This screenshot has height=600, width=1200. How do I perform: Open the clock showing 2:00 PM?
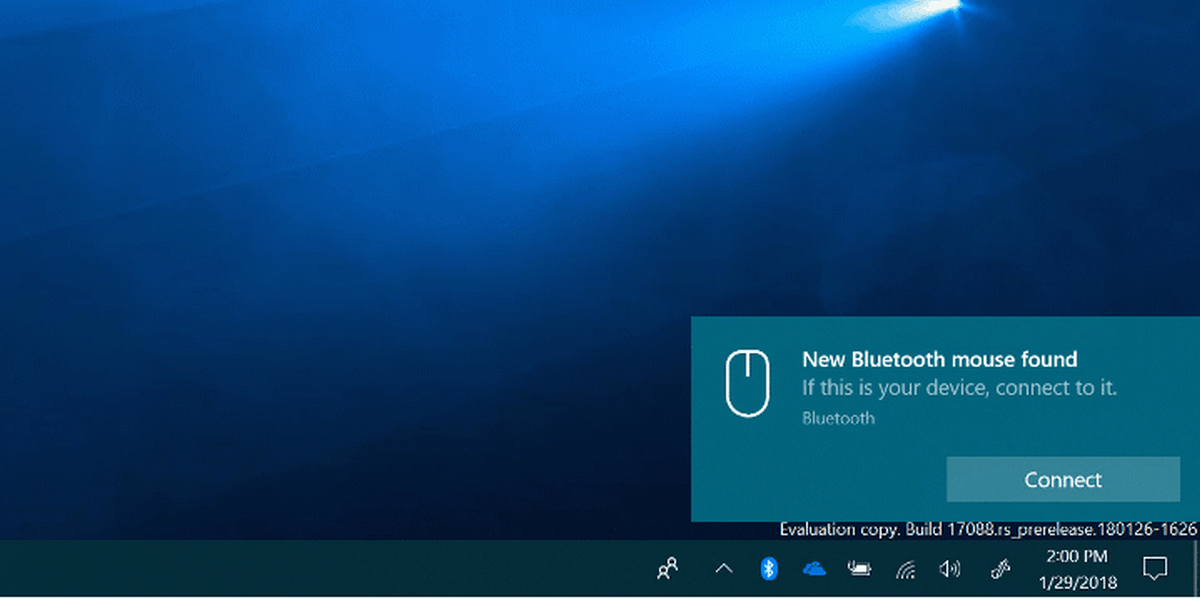[1076, 568]
